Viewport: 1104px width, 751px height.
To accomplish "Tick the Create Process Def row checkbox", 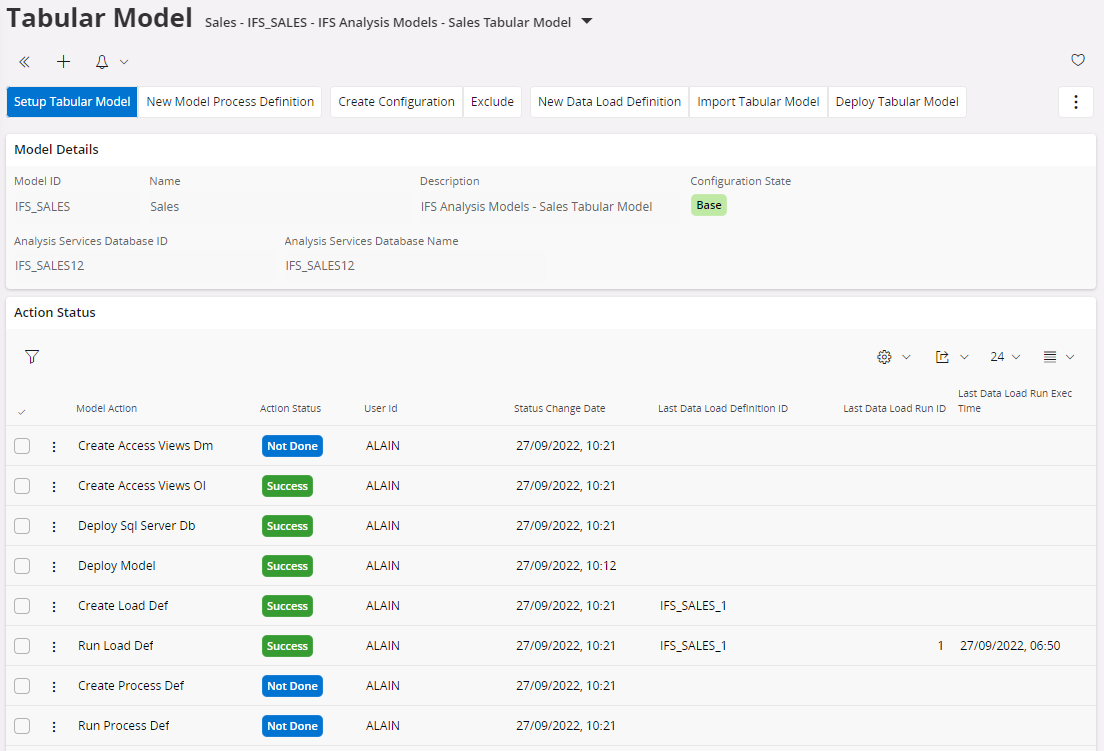I will (22, 686).
